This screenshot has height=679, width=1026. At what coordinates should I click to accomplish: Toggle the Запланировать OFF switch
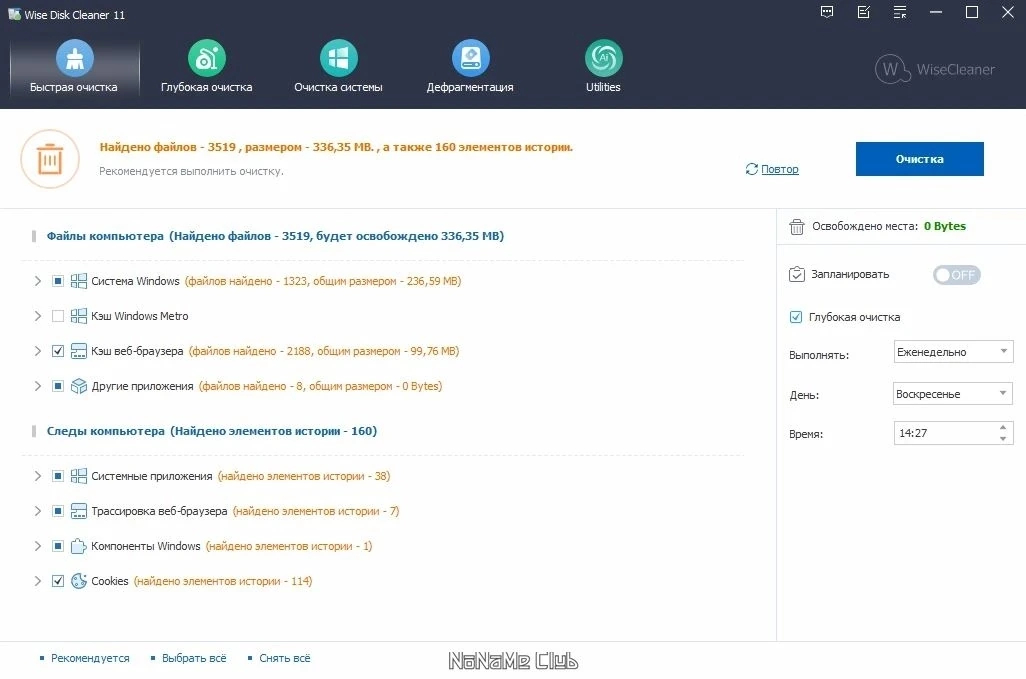coord(956,275)
